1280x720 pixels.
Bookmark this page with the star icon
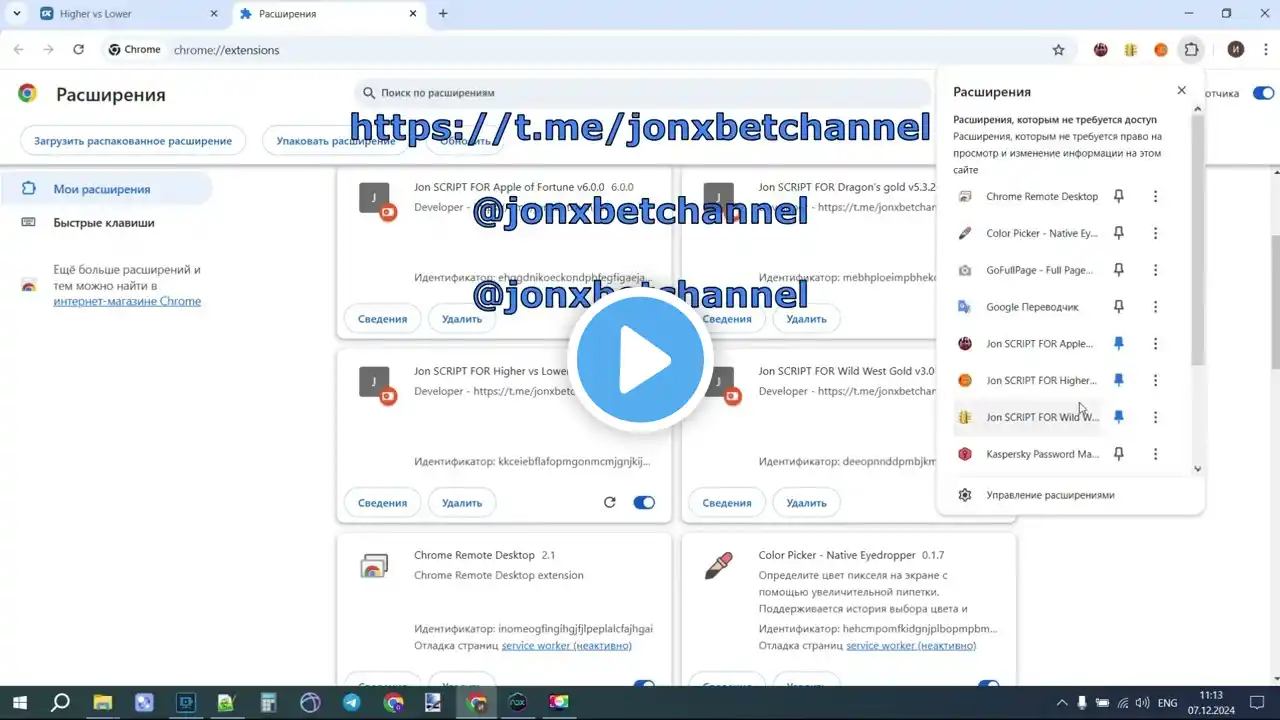point(1058,49)
